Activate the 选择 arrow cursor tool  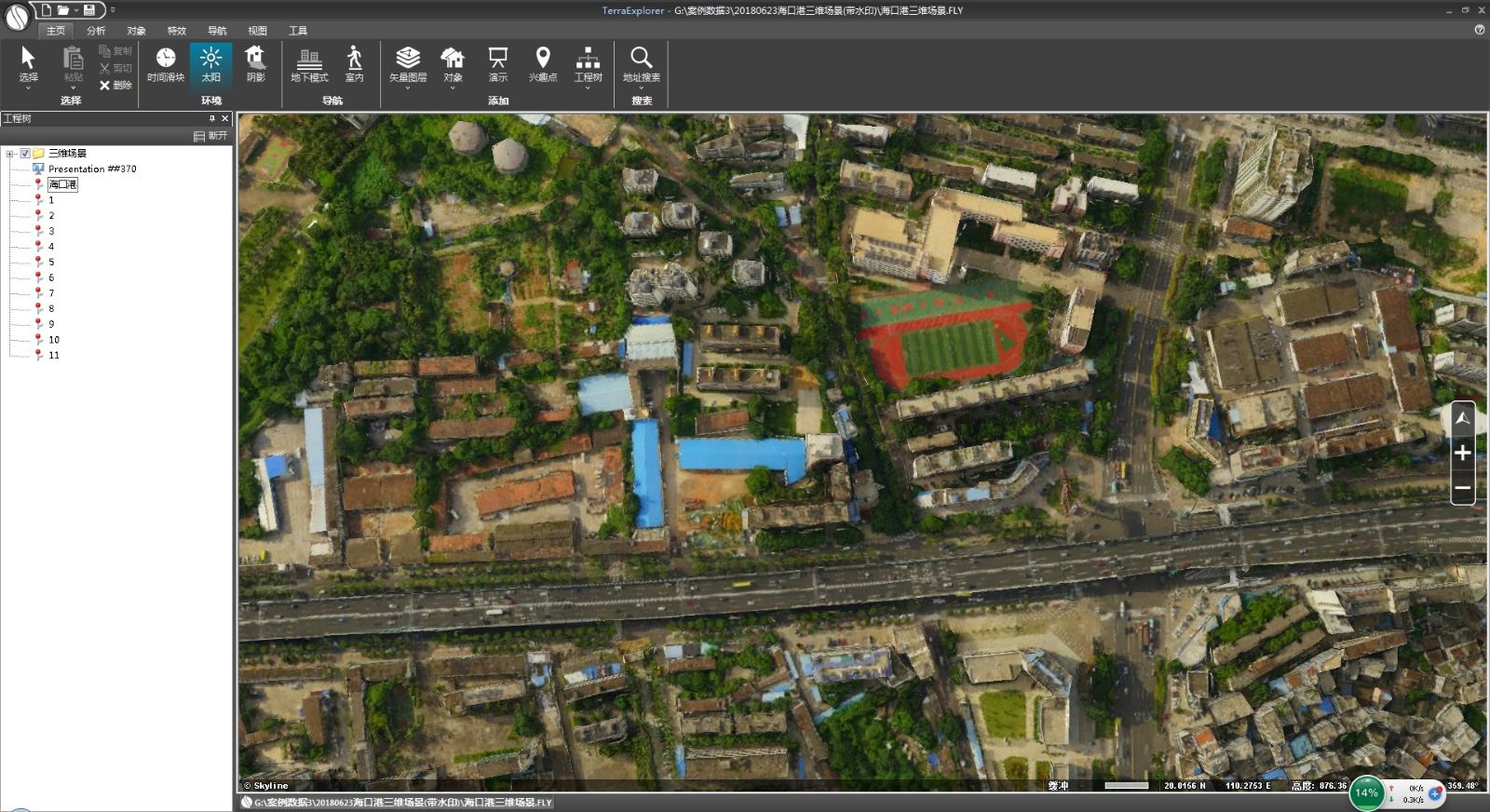(x=28, y=63)
